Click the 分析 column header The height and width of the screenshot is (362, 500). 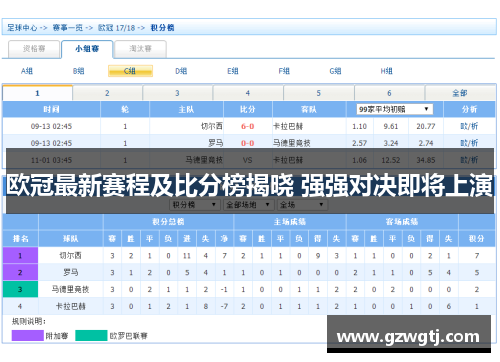(x=469, y=109)
